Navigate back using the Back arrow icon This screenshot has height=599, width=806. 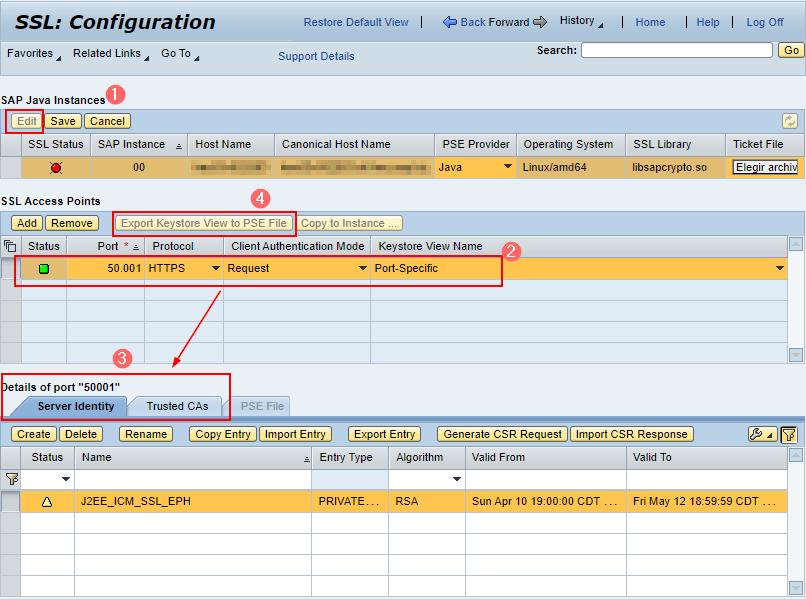pos(449,21)
